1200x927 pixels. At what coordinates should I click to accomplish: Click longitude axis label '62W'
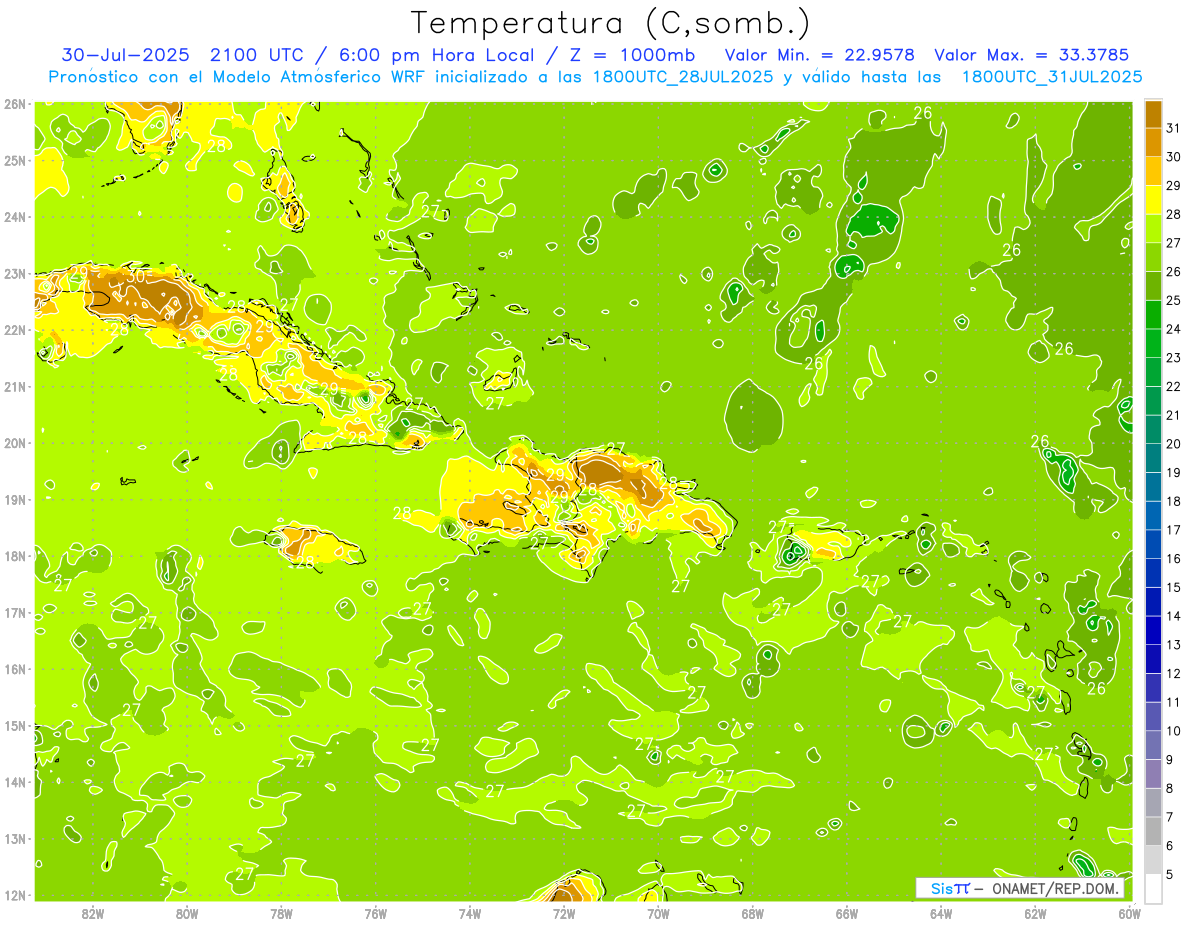click(1035, 914)
